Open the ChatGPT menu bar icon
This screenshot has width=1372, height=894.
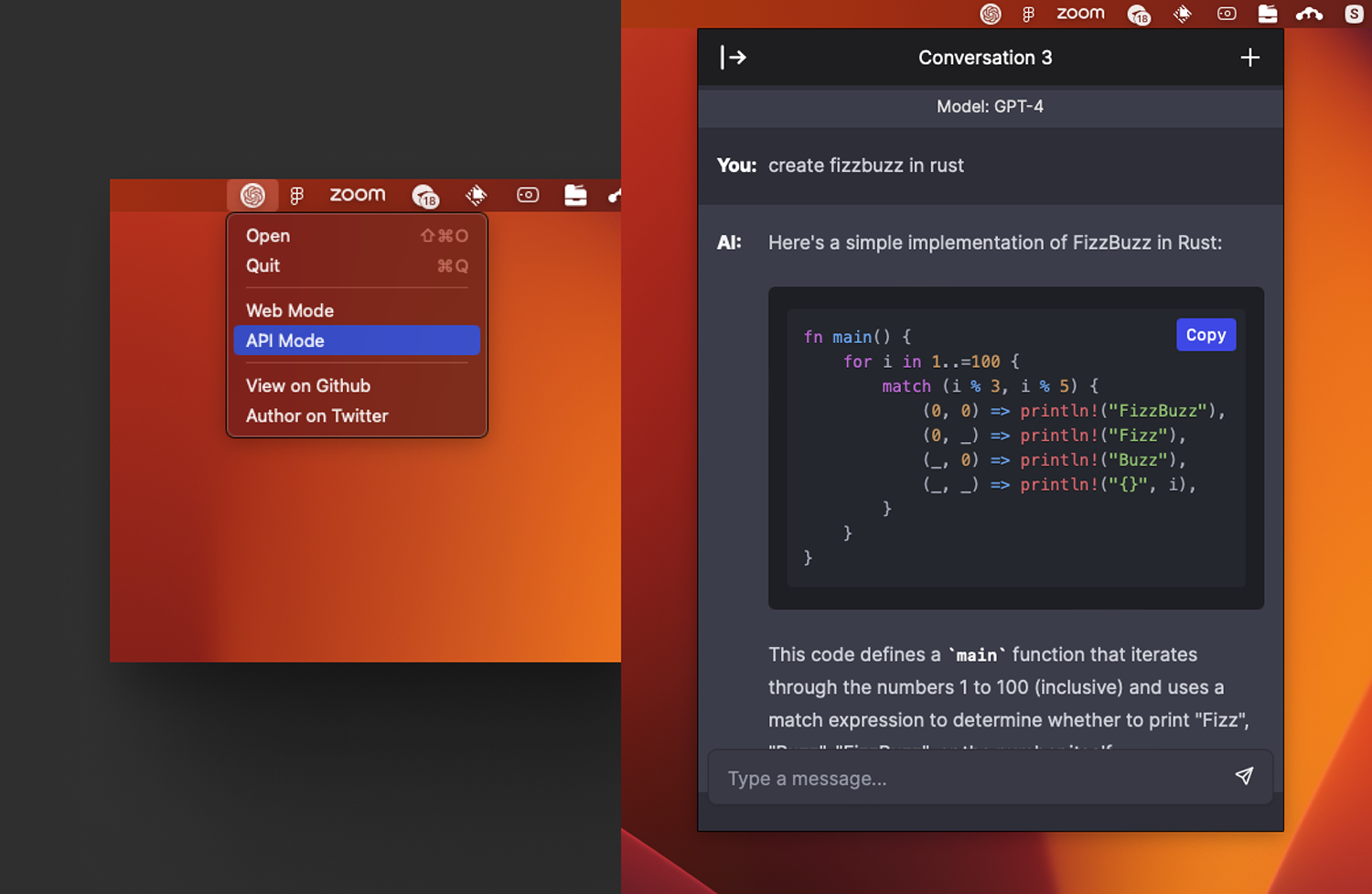[990, 14]
